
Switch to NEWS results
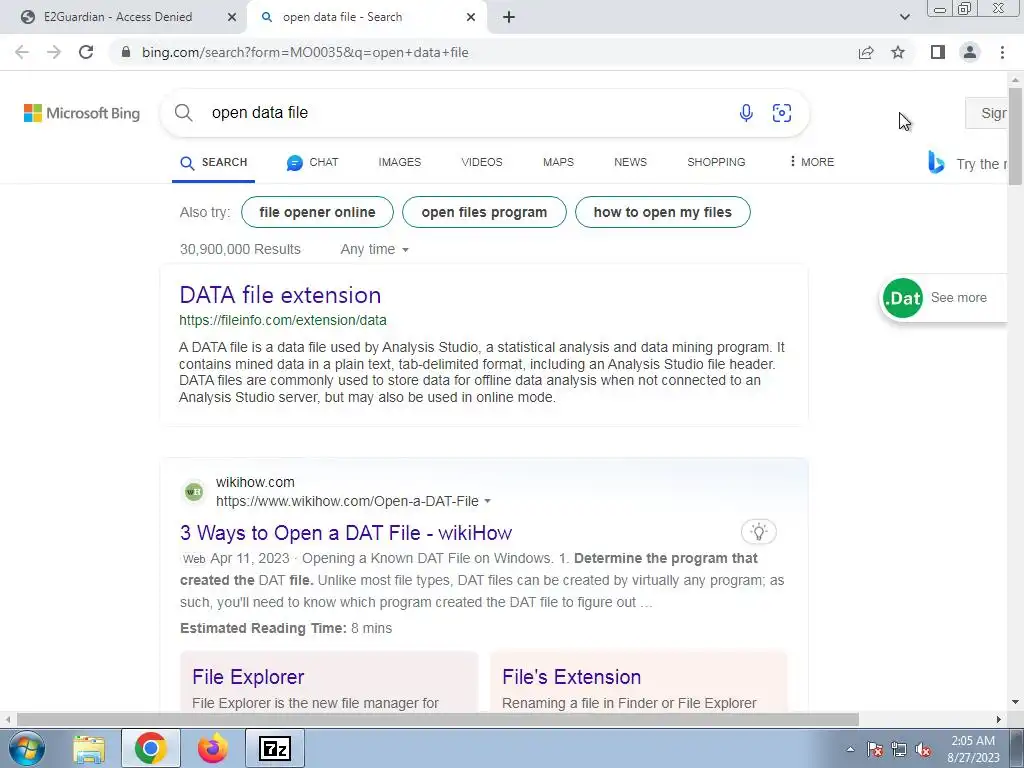[630, 162]
